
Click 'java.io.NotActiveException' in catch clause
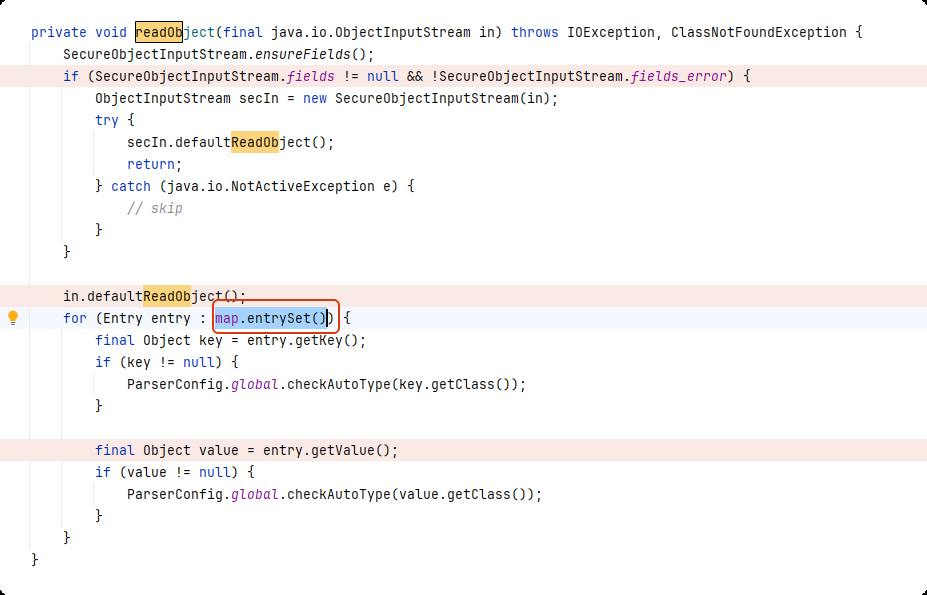pyautogui.click(x=271, y=186)
